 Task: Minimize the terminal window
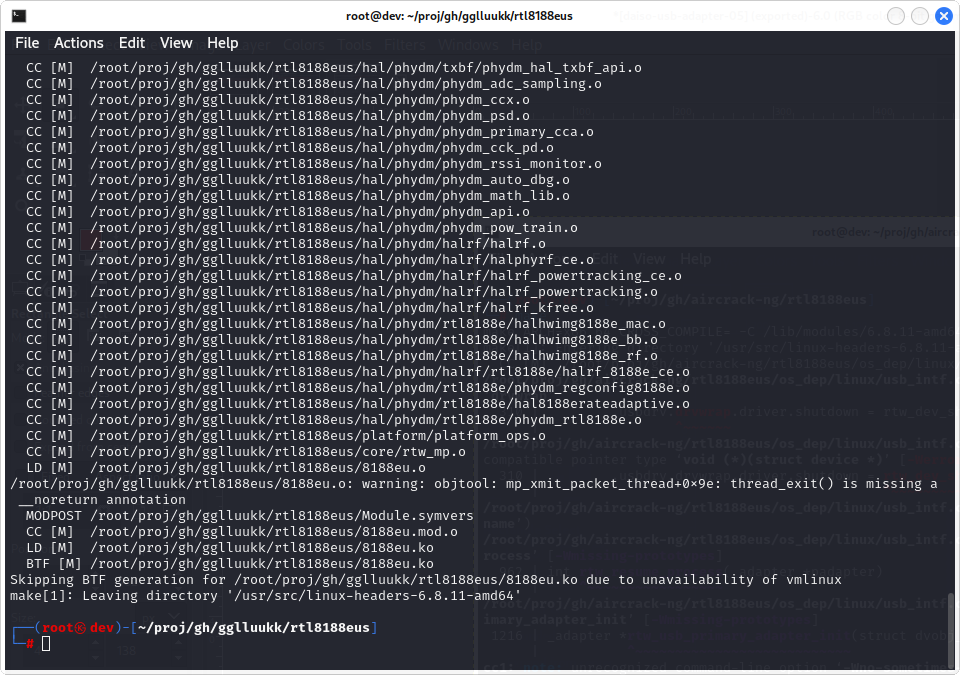[895, 16]
